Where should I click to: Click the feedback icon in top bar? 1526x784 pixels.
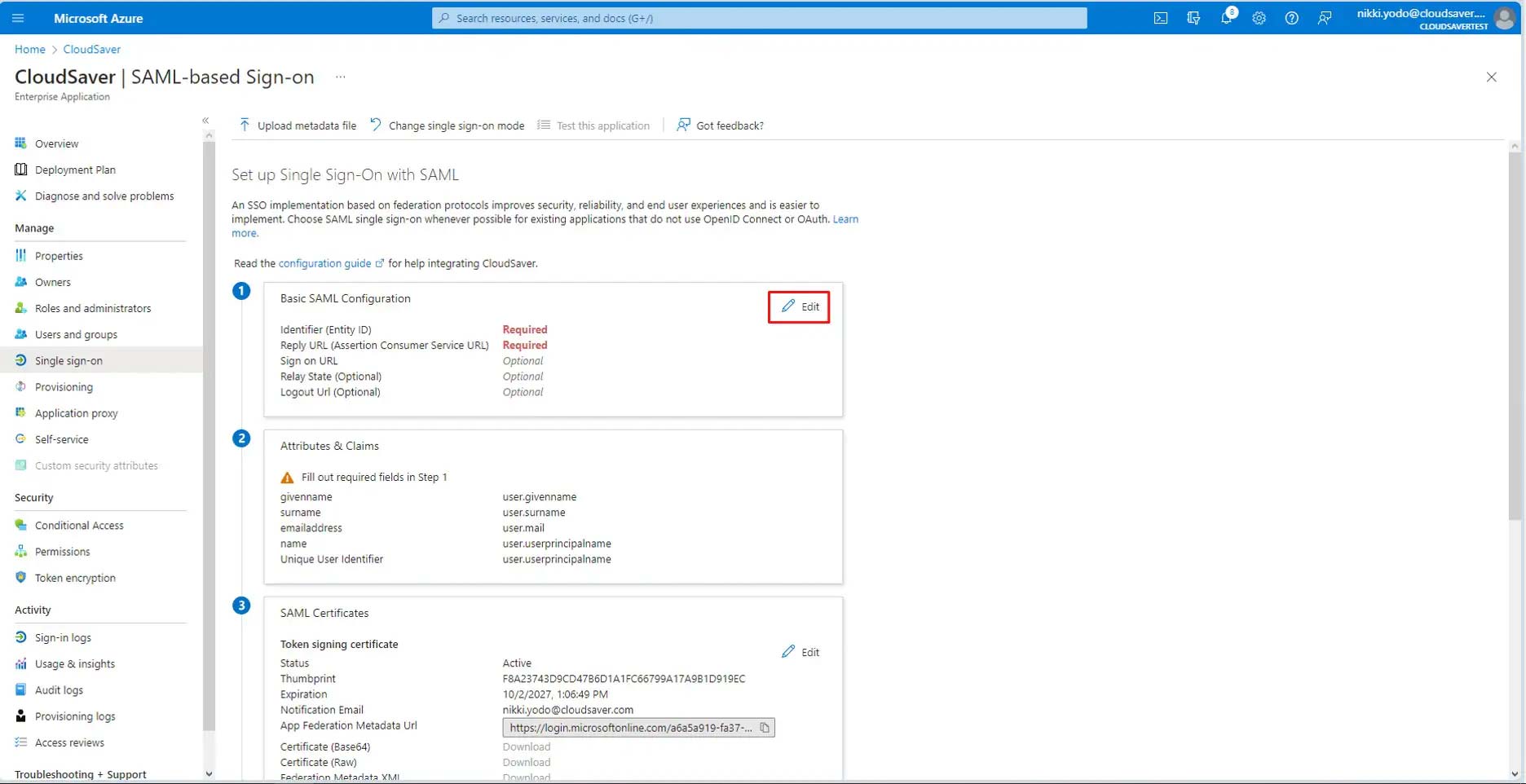[1325, 18]
